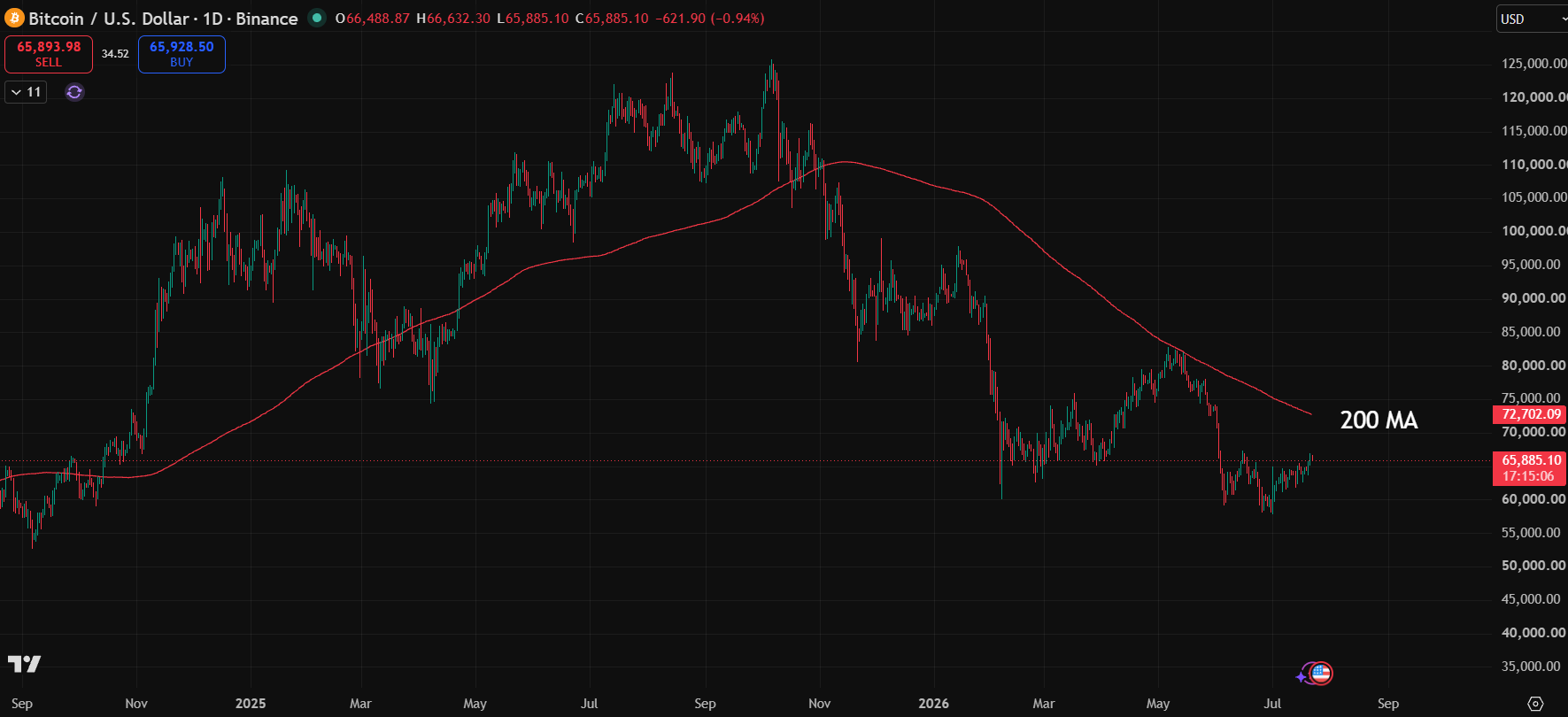The image size is (1568, 717).
Task: Click the orange Bitcoin symbol logo
Action: click(14, 18)
